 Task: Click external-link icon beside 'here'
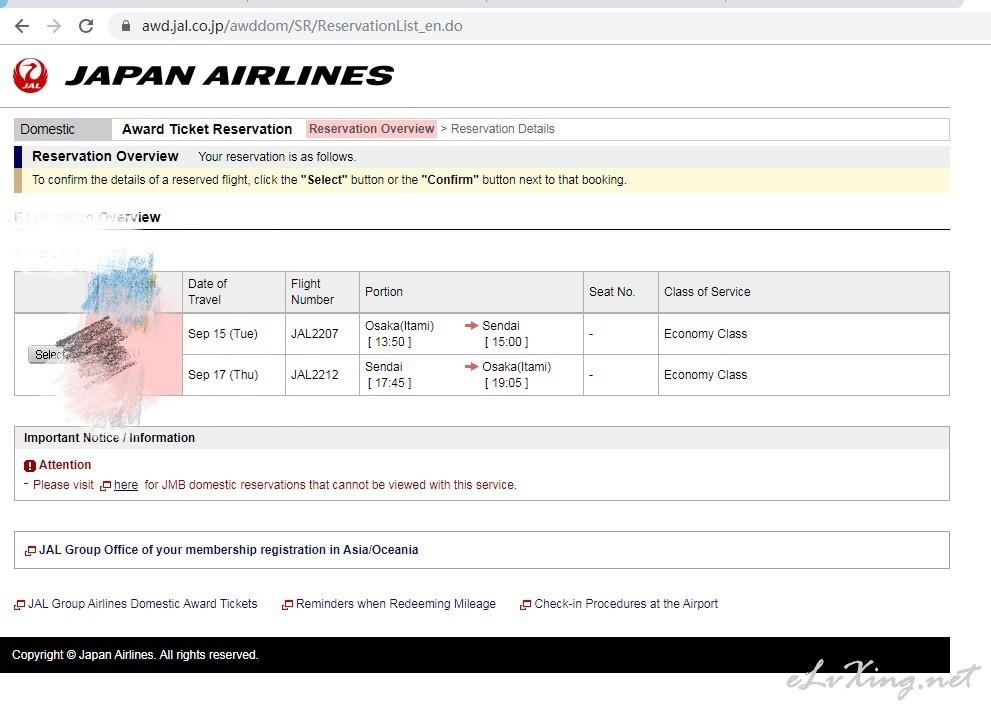[x=106, y=486]
